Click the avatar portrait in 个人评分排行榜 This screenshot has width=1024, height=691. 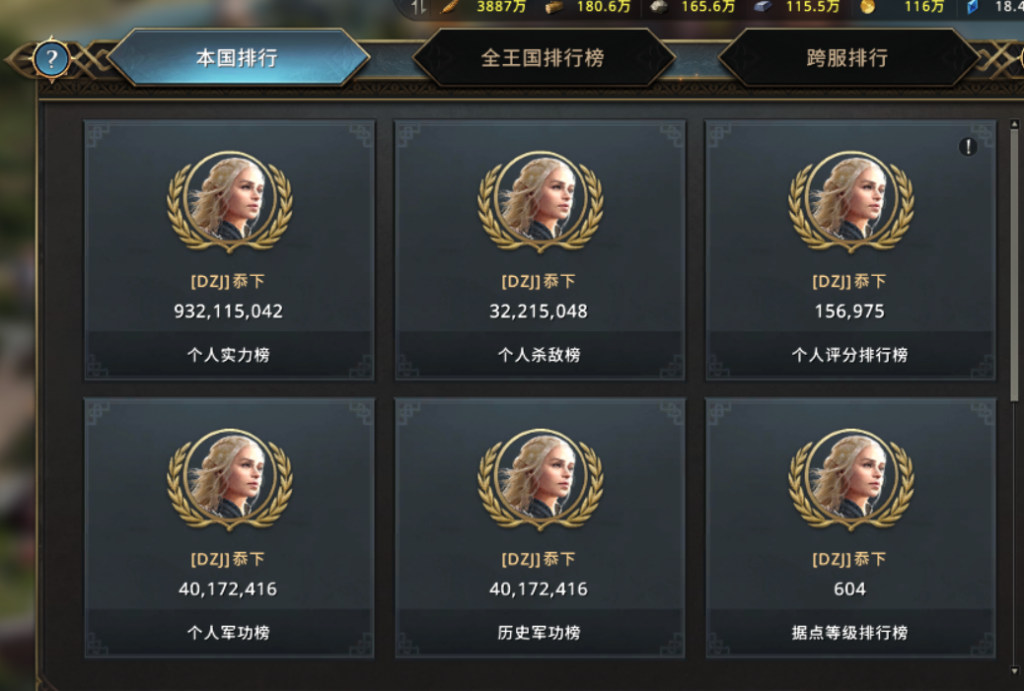click(x=850, y=201)
